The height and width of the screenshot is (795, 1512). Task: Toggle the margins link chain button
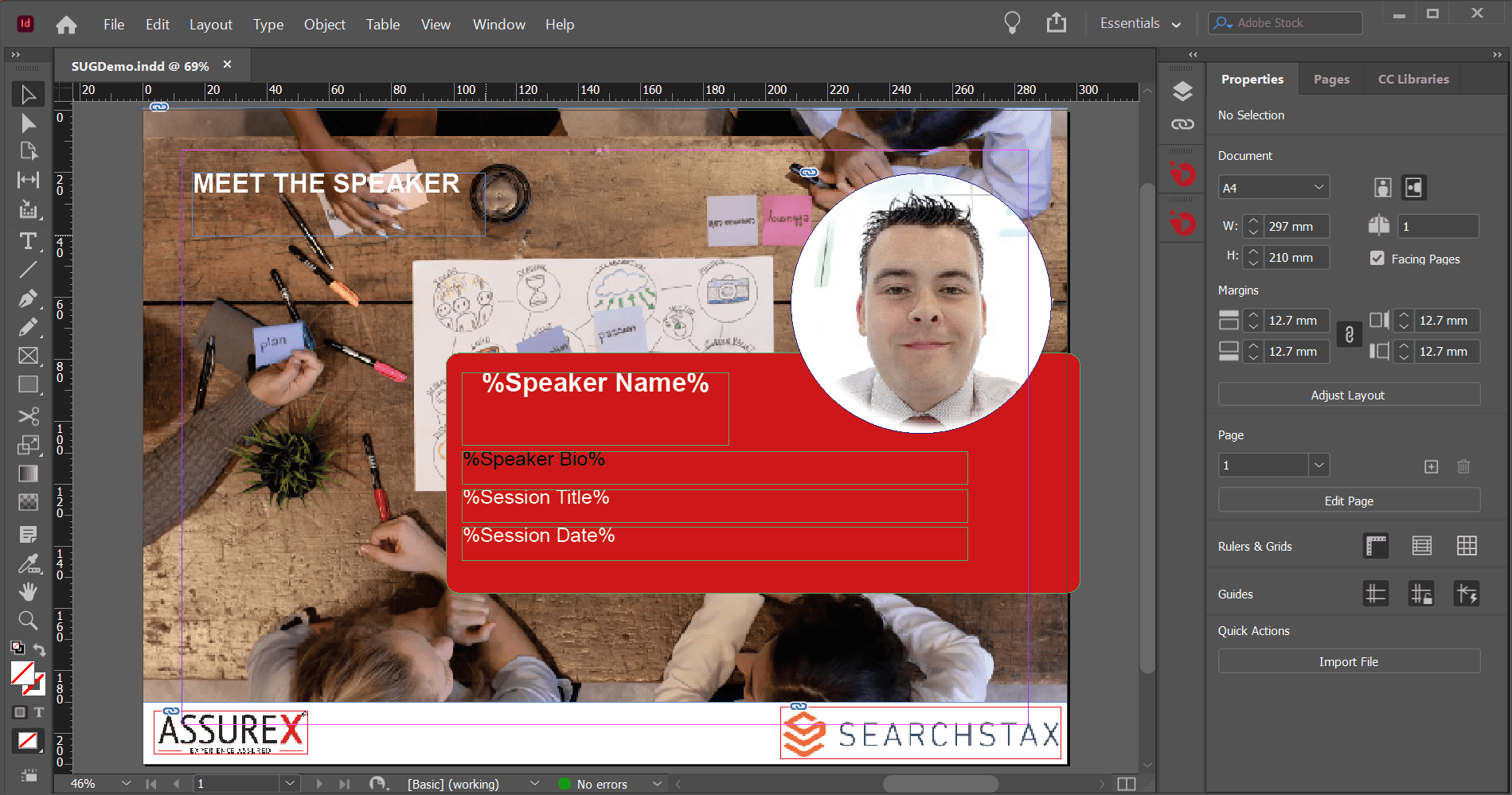click(1349, 335)
